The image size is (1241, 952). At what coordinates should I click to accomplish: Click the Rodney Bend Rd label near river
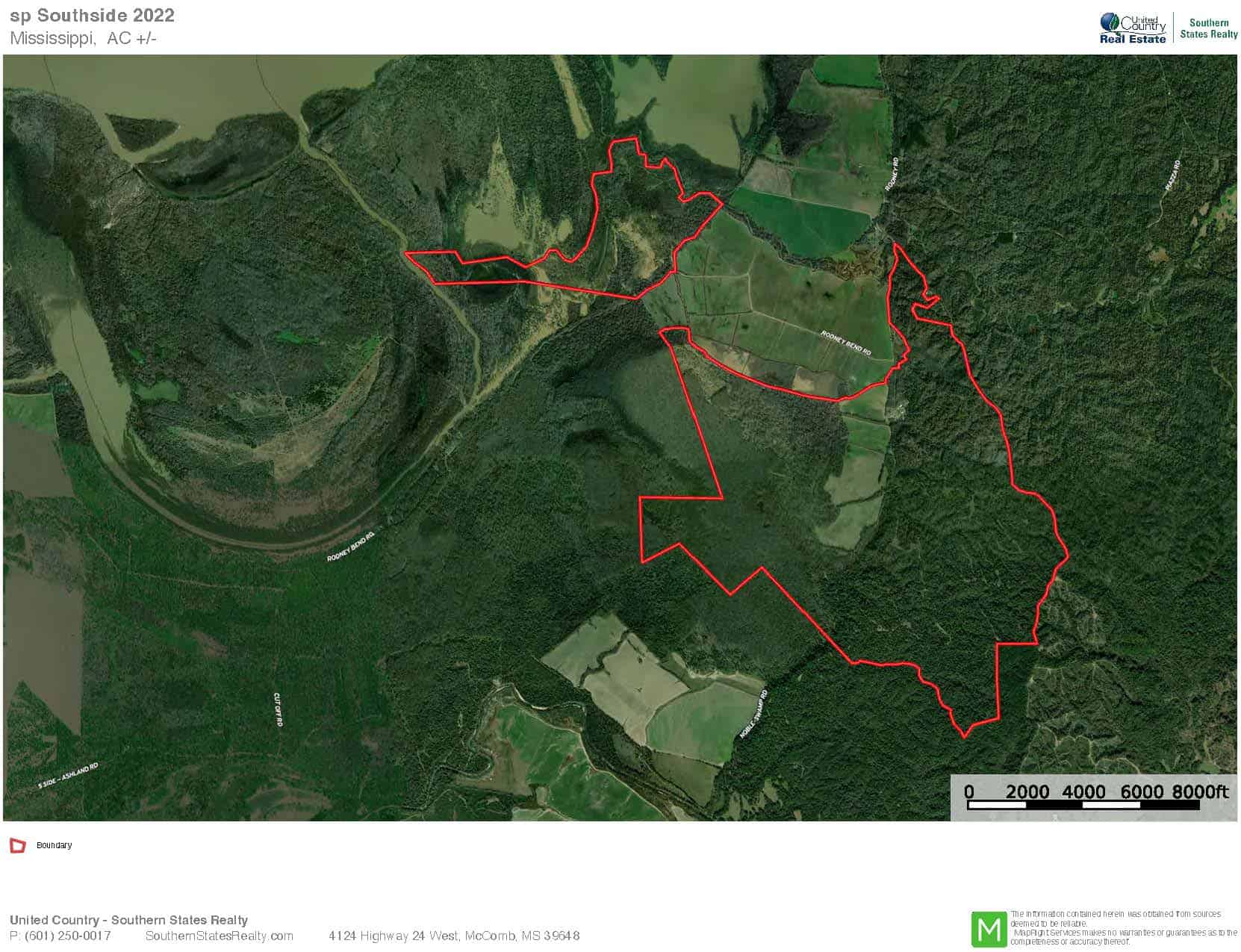tap(350, 547)
